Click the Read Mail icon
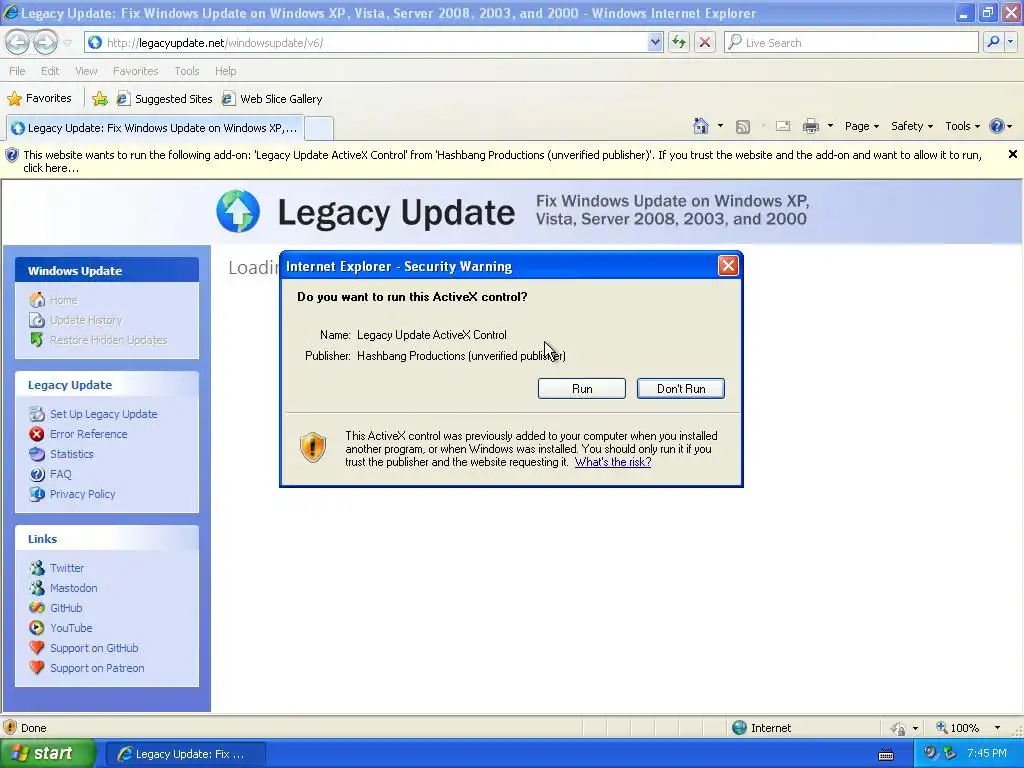The height and width of the screenshot is (768, 1024). pyautogui.click(x=783, y=126)
